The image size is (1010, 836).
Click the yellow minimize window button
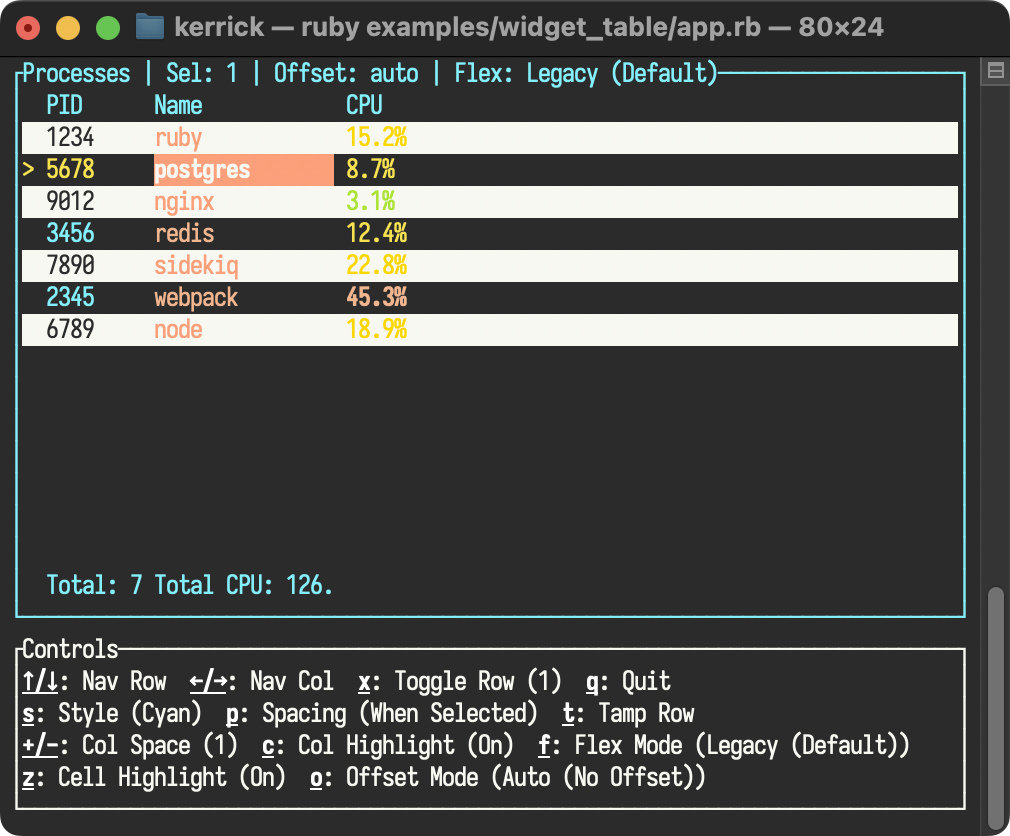pyautogui.click(x=68, y=28)
